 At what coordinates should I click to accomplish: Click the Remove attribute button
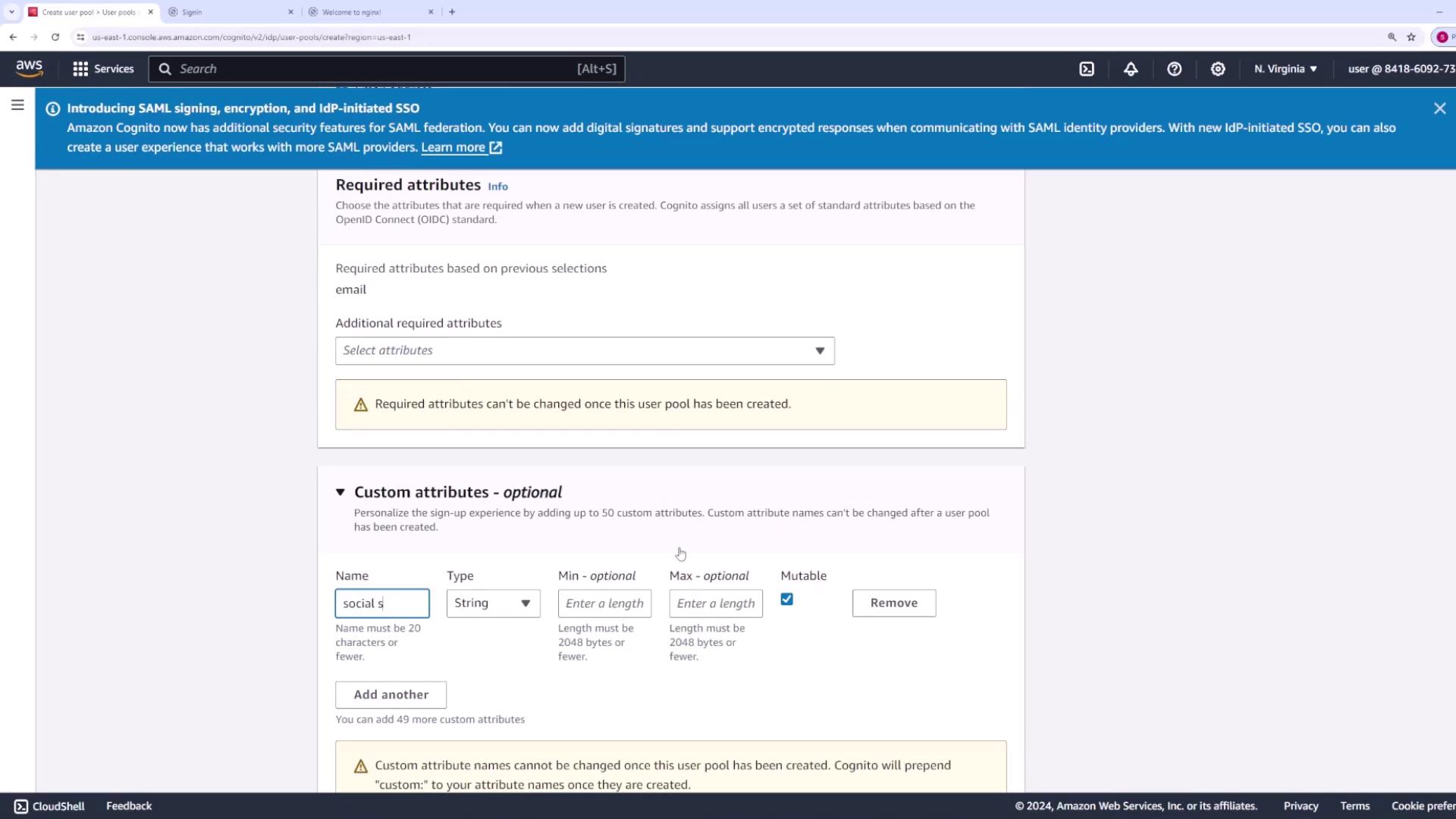click(x=893, y=603)
